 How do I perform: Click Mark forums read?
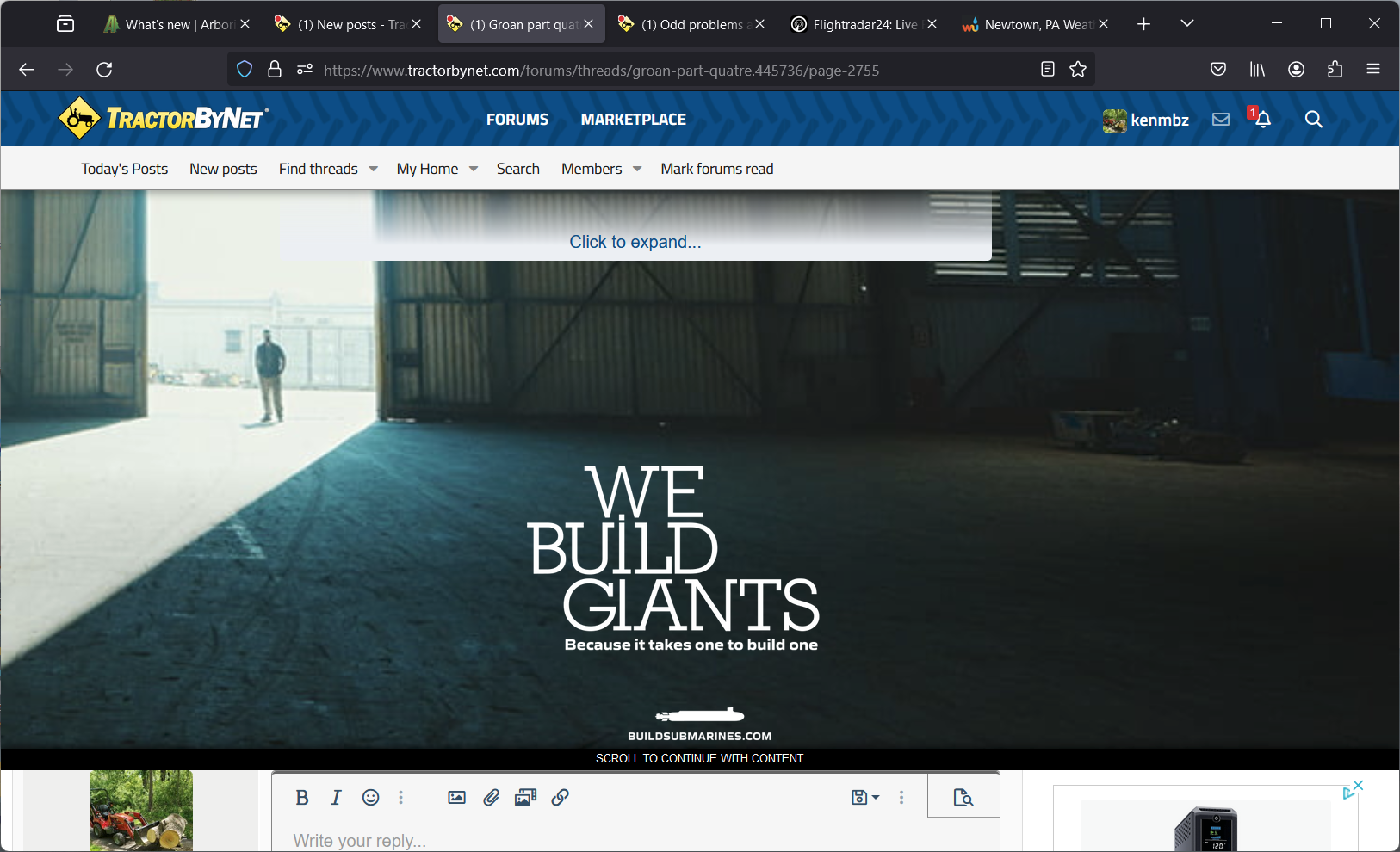716,170
